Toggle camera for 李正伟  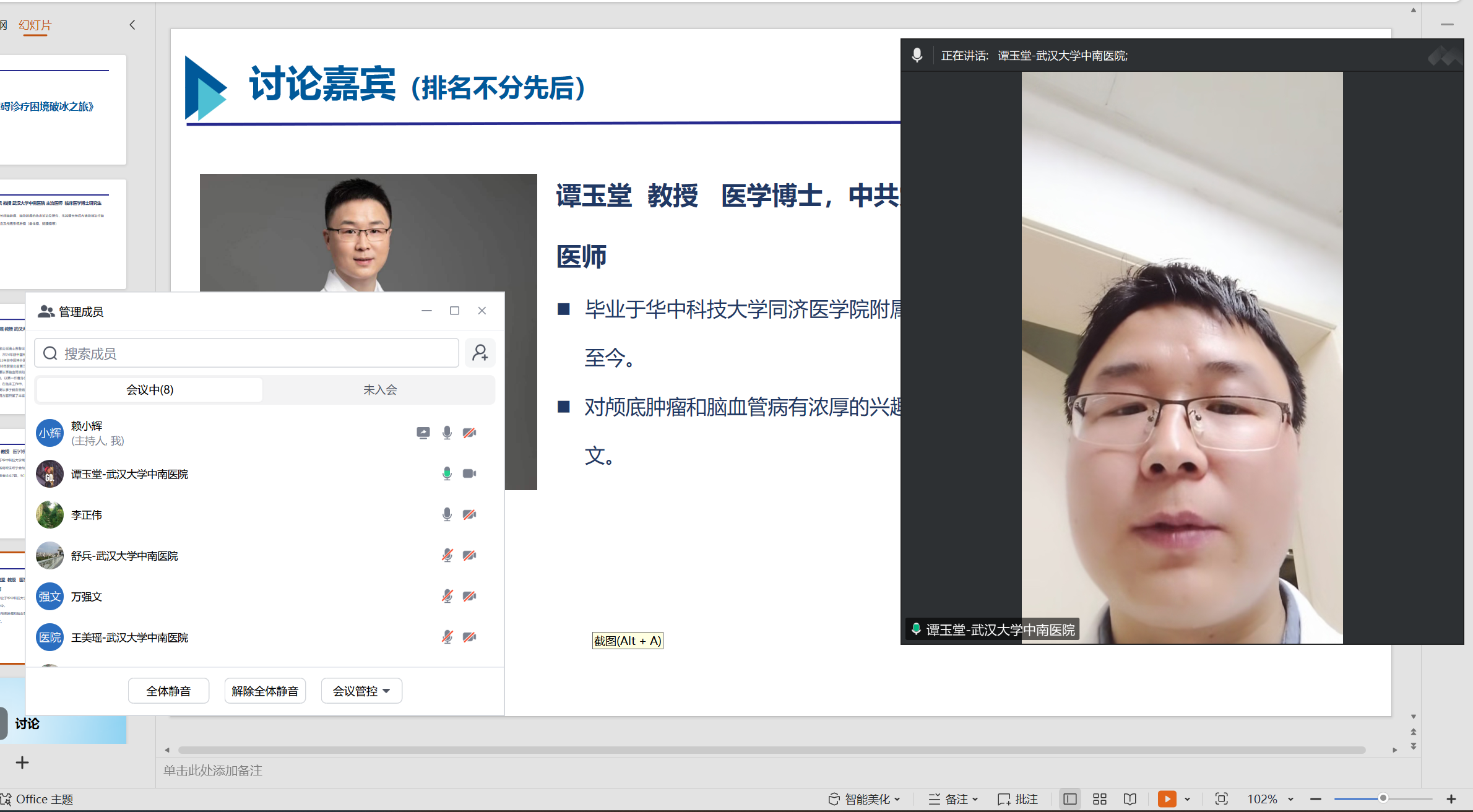(470, 514)
